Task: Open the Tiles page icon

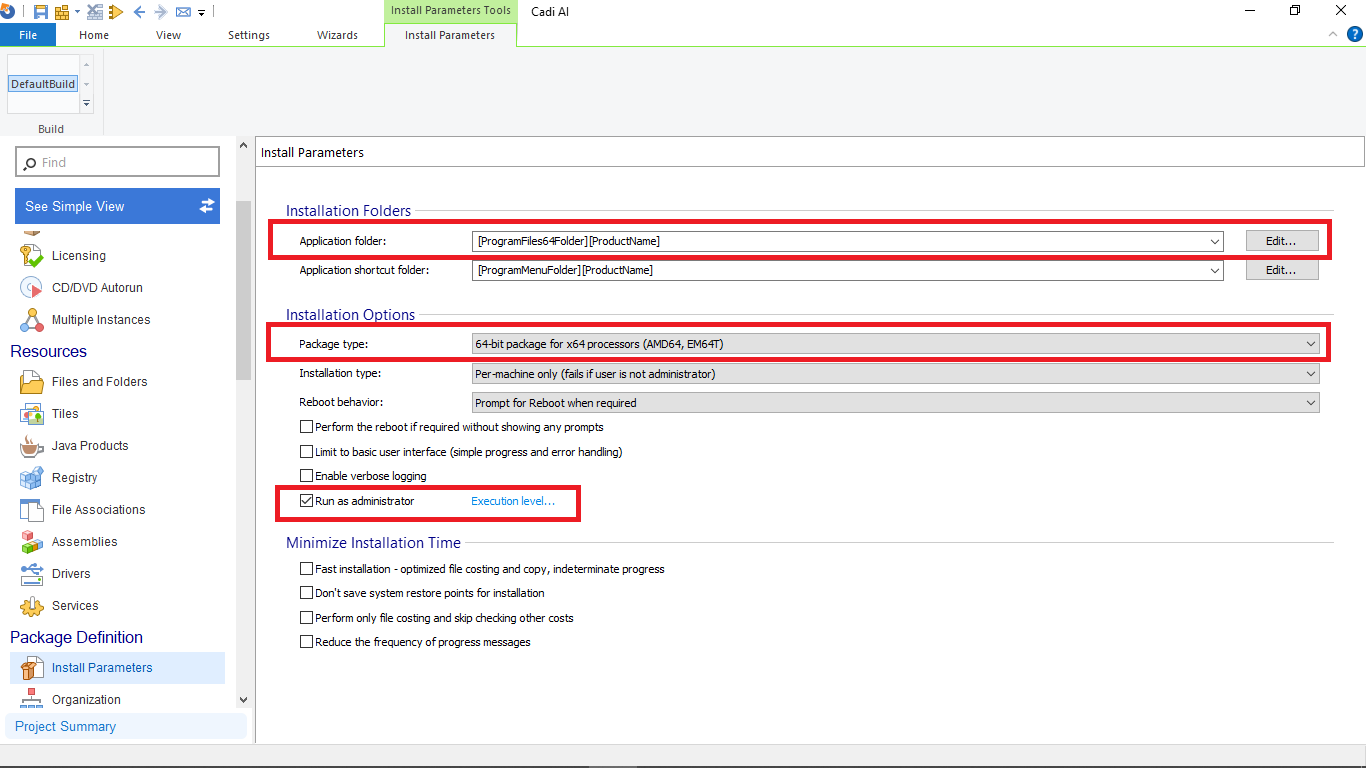Action: (32, 414)
